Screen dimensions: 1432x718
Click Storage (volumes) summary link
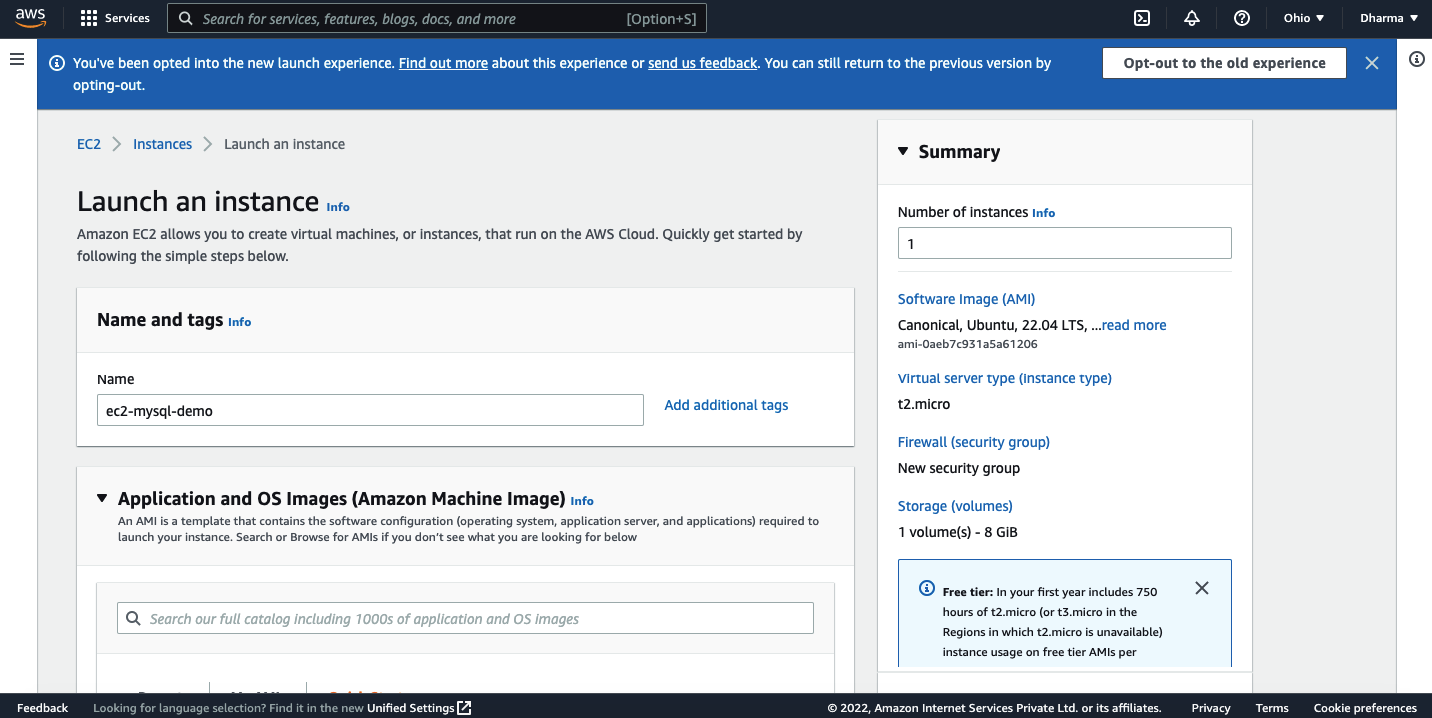point(955,506)
